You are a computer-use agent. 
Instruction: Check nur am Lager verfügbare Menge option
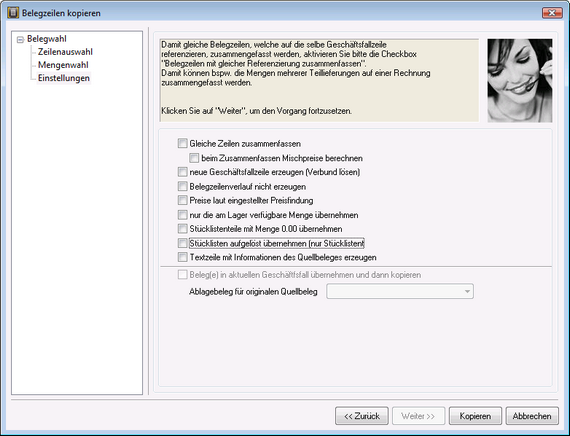pos(182,215)
